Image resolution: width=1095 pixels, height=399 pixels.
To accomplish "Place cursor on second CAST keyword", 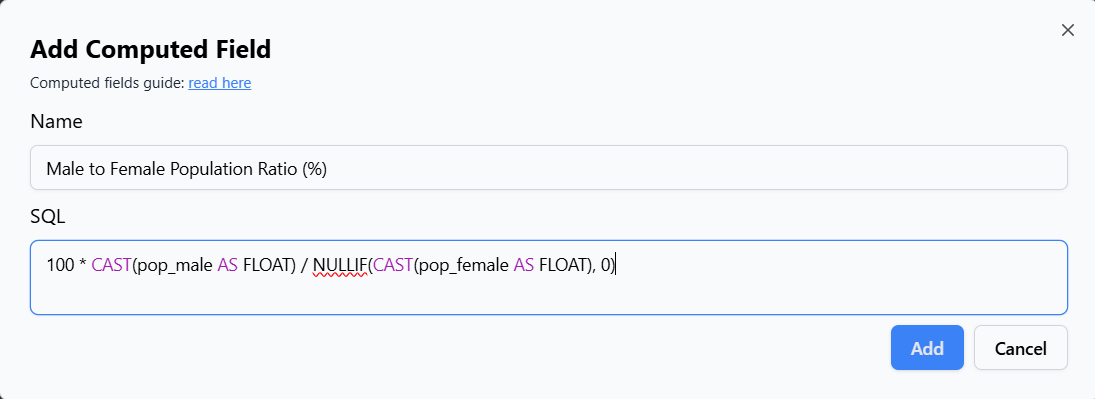I will (x=393, y=266).
